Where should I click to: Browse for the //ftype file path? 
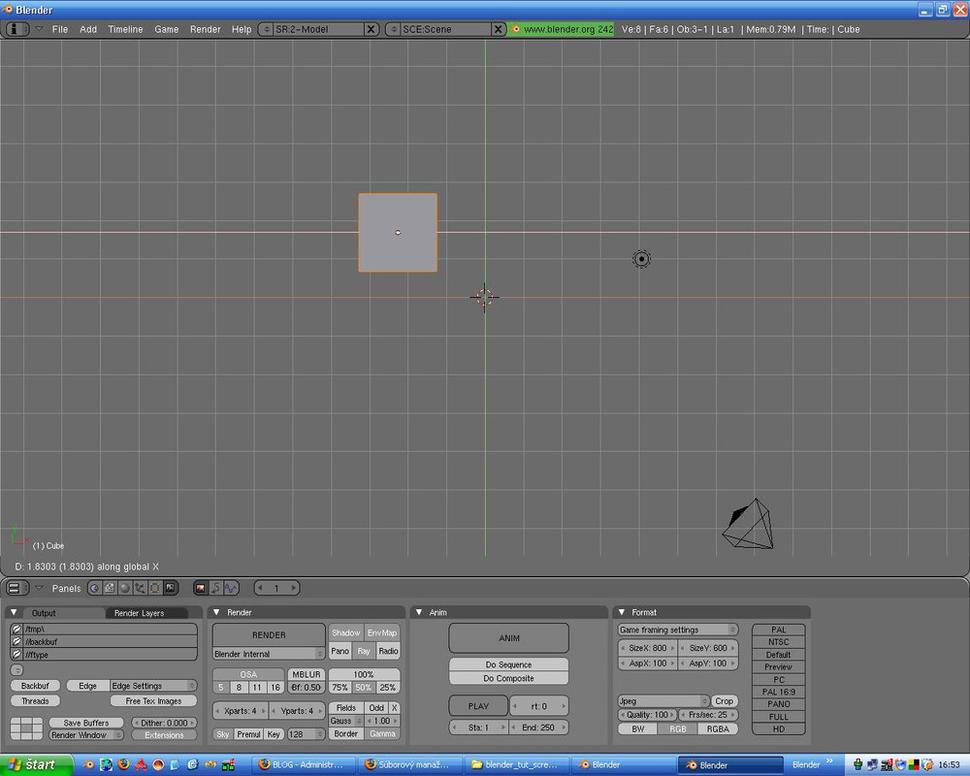click(17, 654)
